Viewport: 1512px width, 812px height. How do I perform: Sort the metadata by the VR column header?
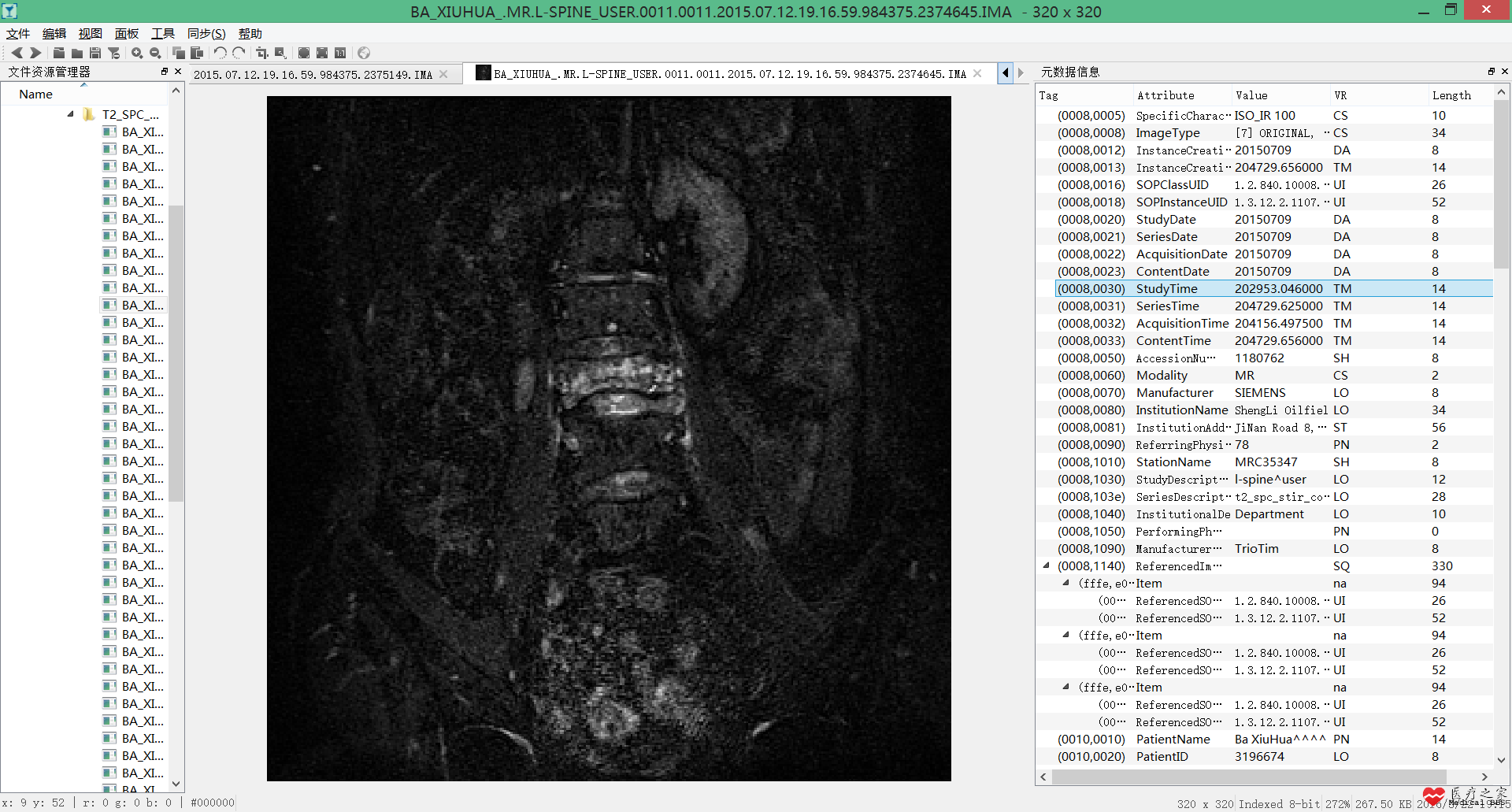pyautogui.click(x=1379, y=95)
